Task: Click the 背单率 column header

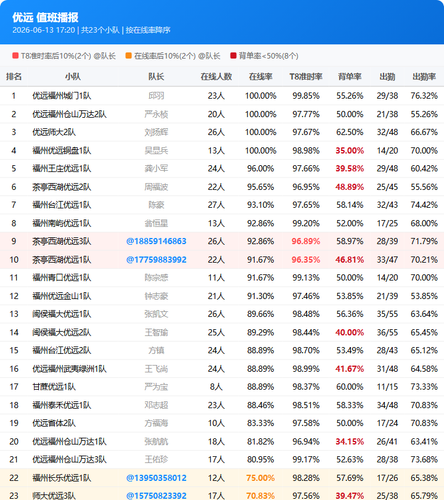Action: (x=349, y=77)
